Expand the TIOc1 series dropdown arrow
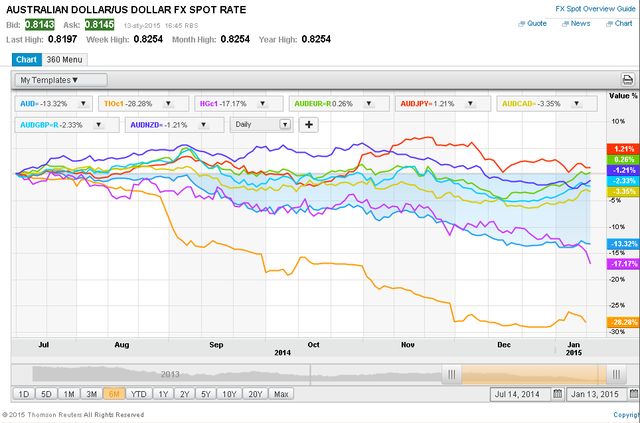Screen dimensions: 640x423 pos(168,104)
